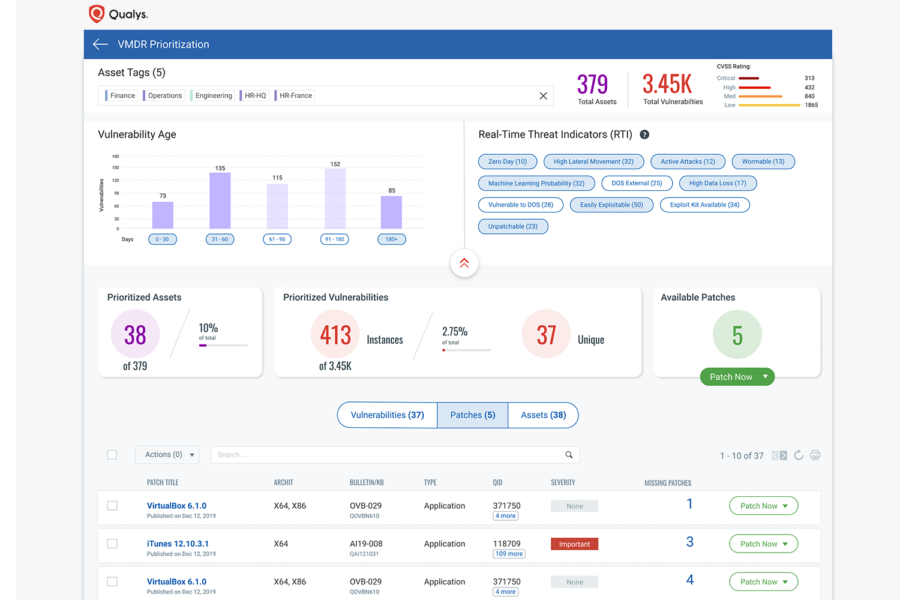Click into the patch search field
This screenshot has height=600, width=900.
[395, 455]
